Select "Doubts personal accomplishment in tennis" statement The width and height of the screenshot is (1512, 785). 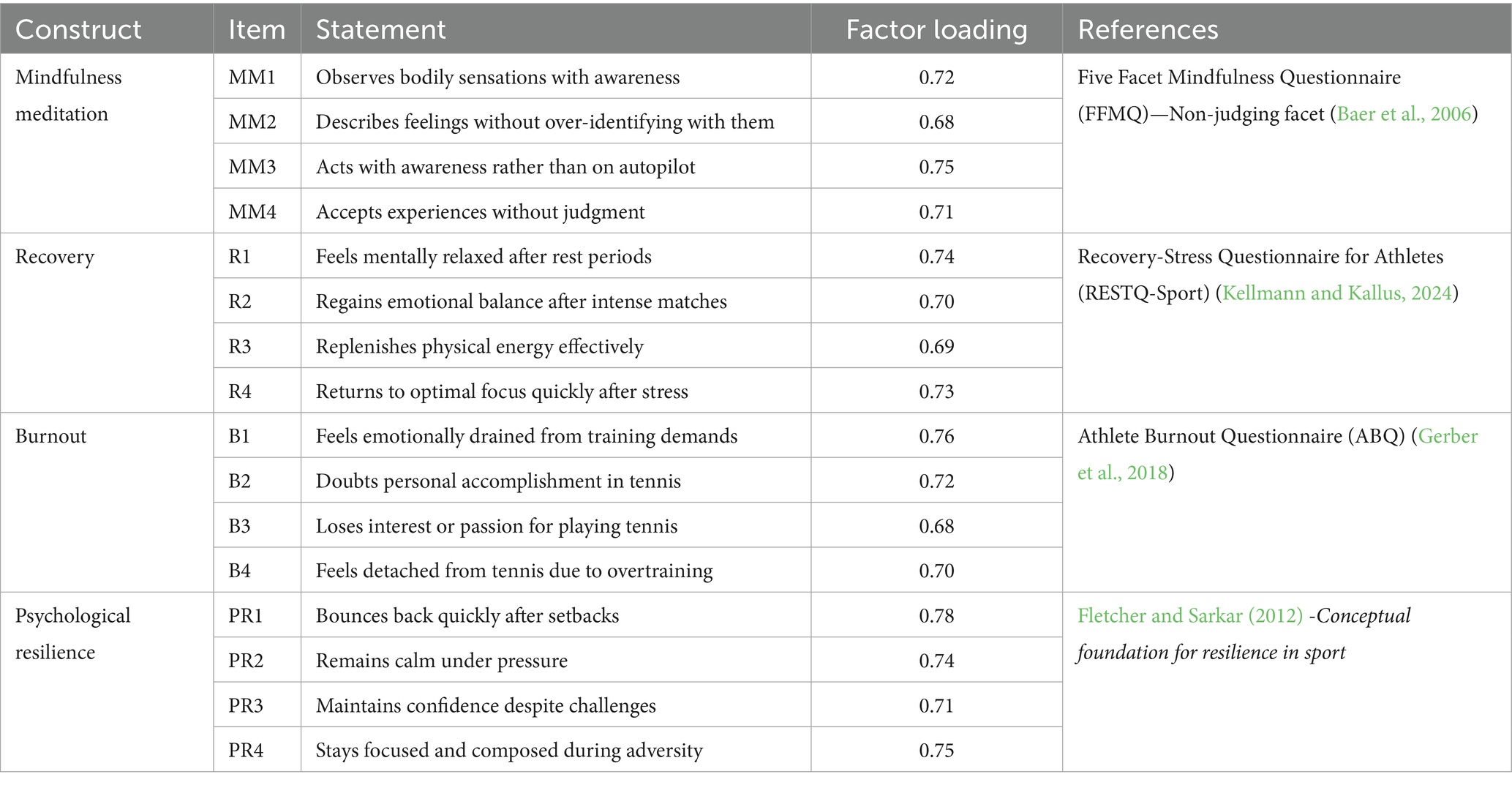[498, 481]
